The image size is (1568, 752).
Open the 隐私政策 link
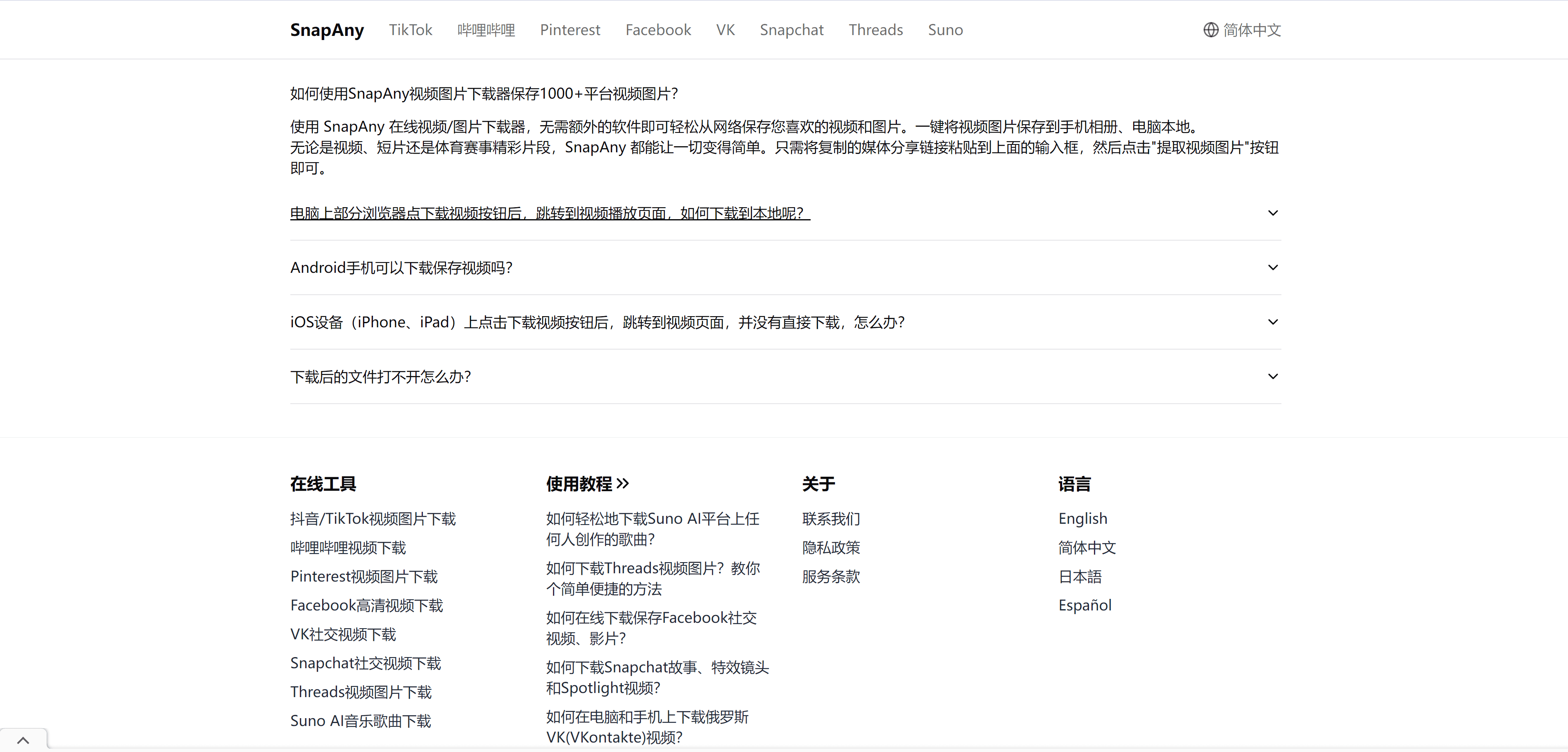point(831,548)
